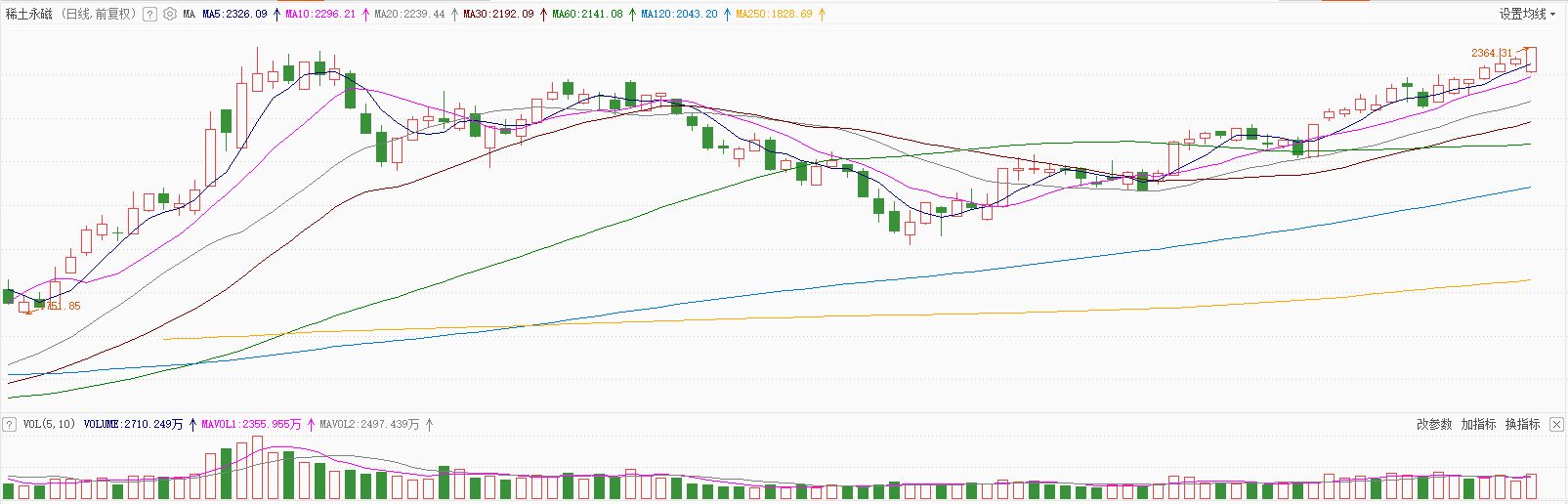Select the MAVOL1 magenta label
This screenshot has height=504, width=1568.
pyautogui.click(x=251, y=424)
